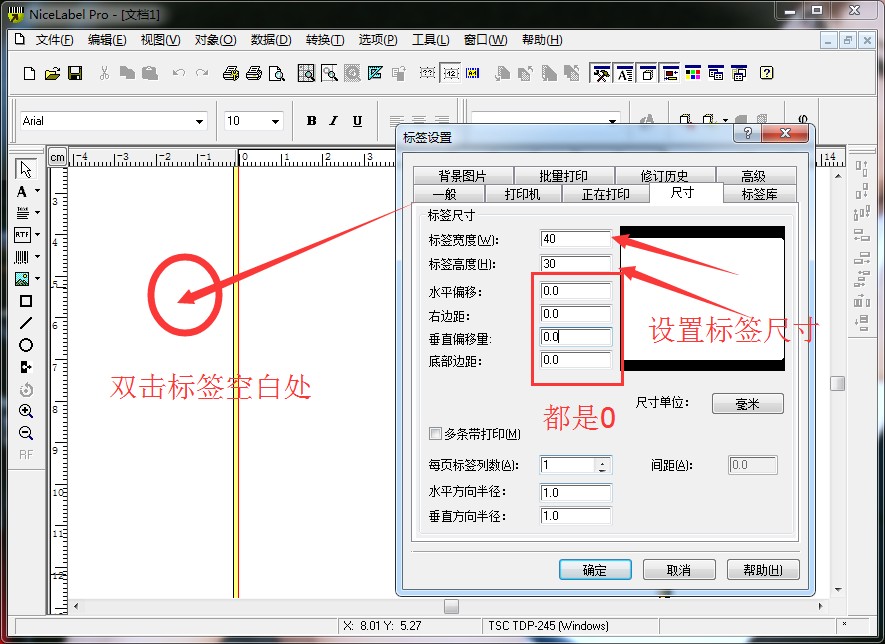Open the 文件(F) menu

pos(54,40)
